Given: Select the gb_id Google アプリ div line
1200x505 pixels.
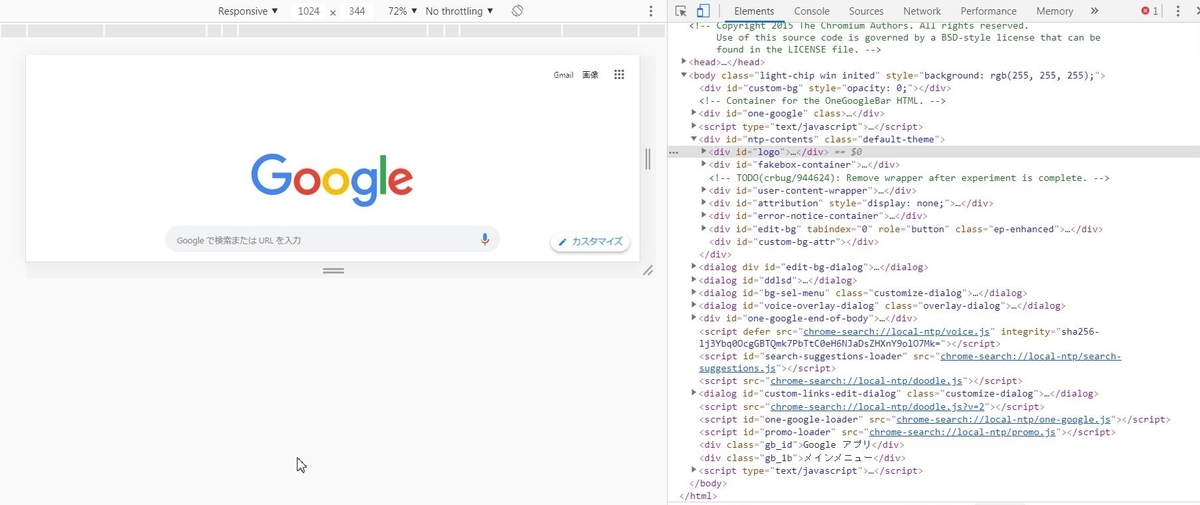Looking at the screenshot, I should [802, 445].
